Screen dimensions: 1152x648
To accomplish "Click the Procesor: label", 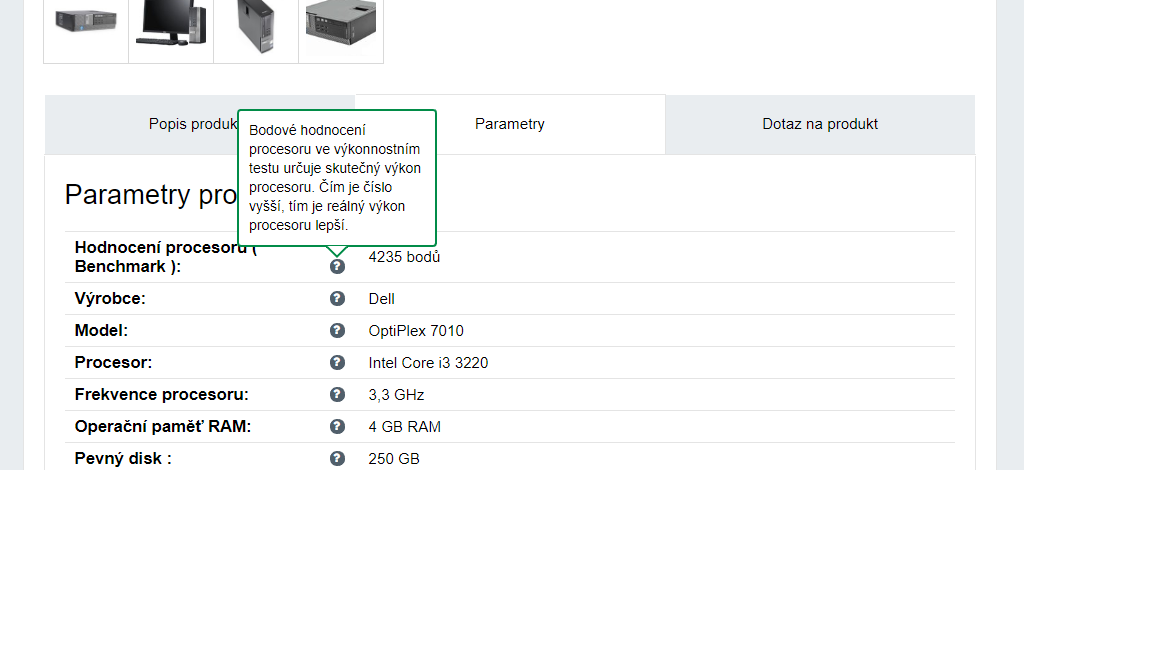I will click(113, 362).
